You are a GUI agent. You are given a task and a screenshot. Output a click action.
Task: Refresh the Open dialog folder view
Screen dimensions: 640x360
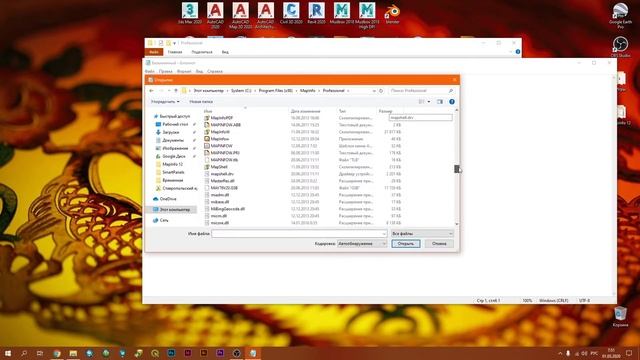coord(381,91)
